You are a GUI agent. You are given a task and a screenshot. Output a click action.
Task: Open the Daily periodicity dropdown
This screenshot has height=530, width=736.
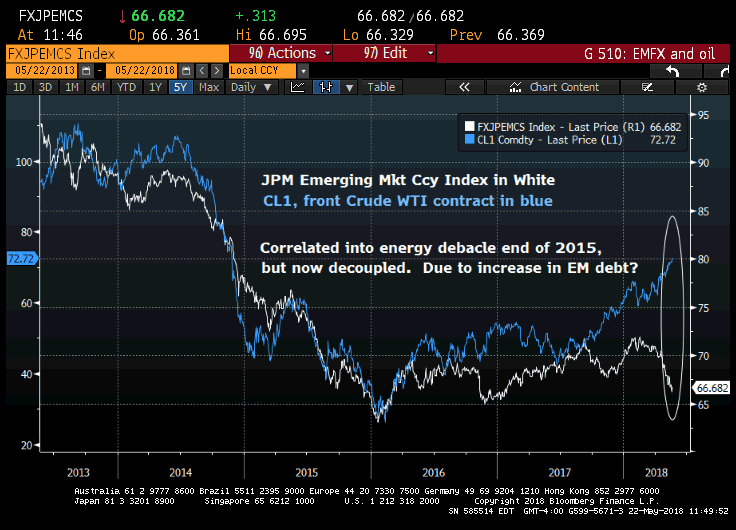click(252, 87)
